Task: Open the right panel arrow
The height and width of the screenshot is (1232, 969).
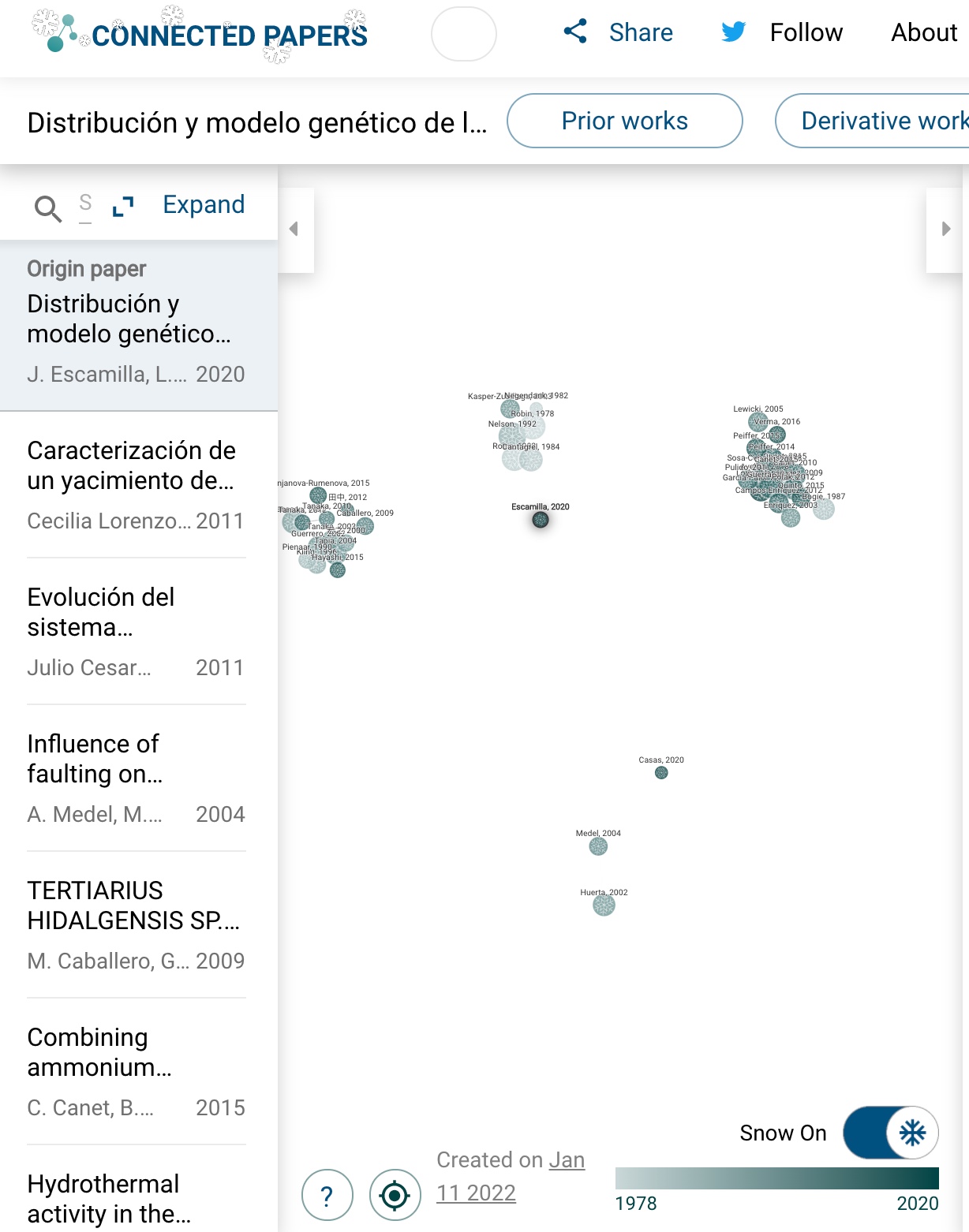Action: [x=945, y=230]
